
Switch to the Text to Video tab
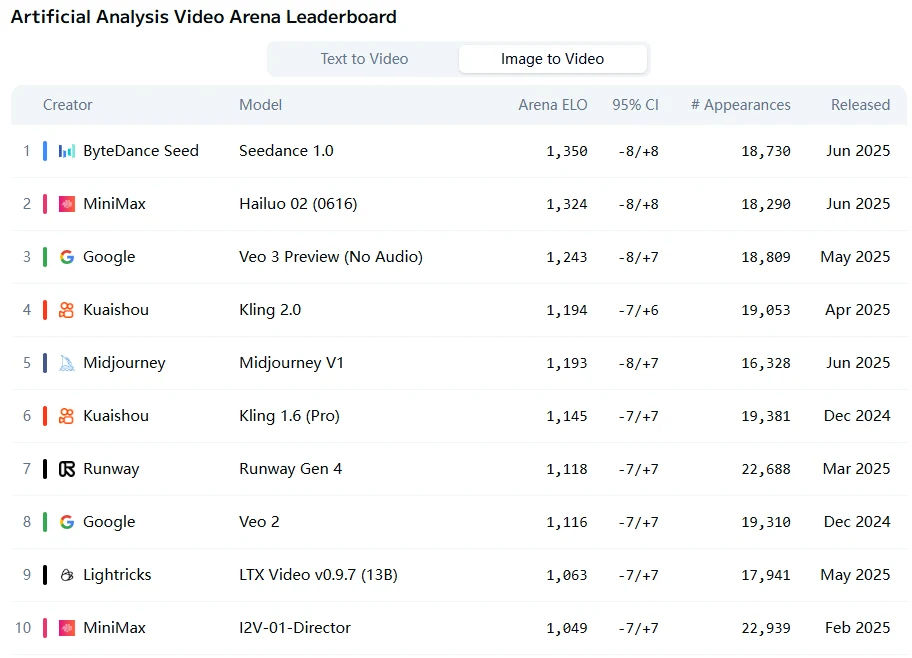click(364, 59)
